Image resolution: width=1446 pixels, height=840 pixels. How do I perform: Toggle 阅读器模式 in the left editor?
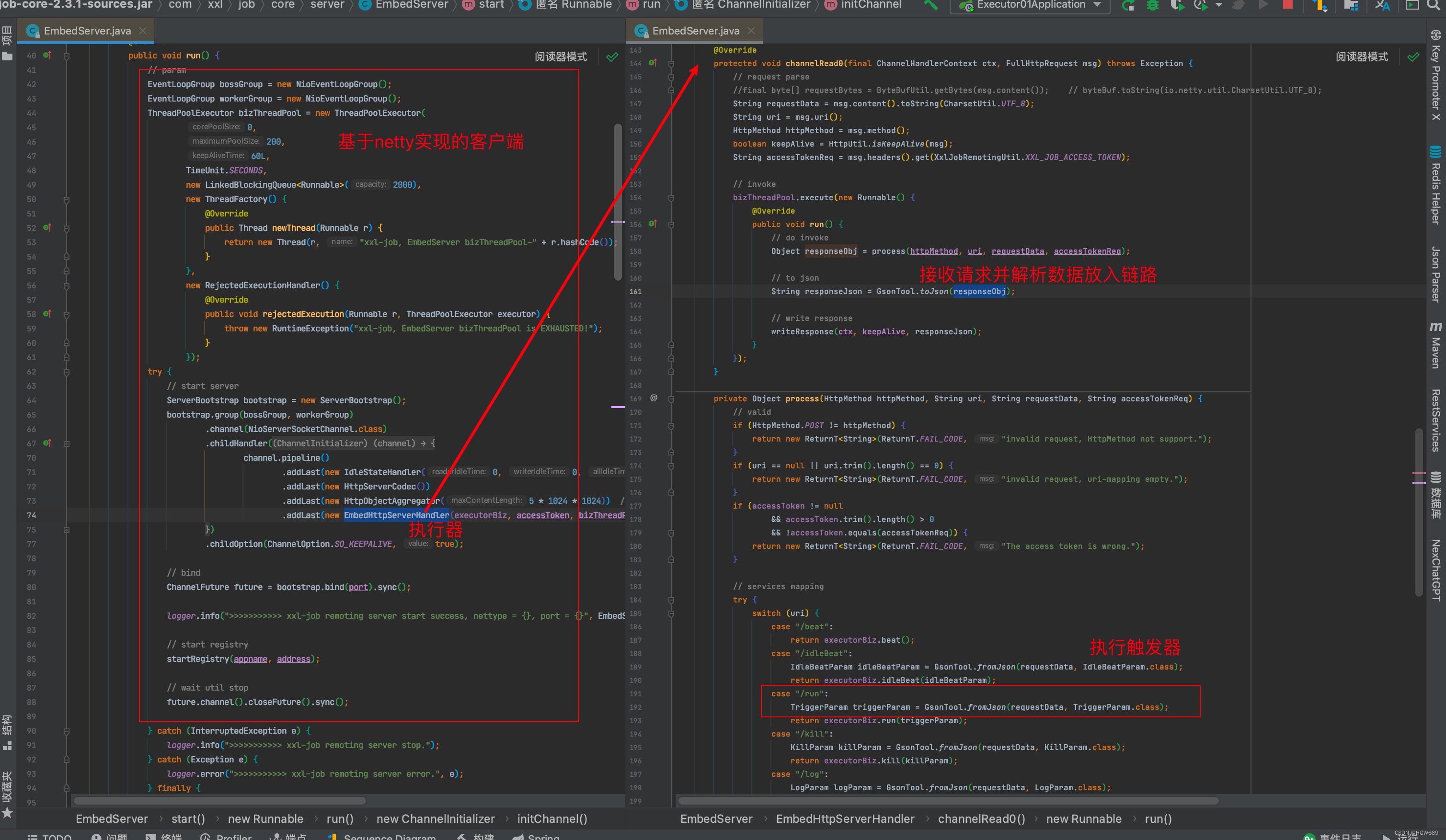(x=561, y=57)
